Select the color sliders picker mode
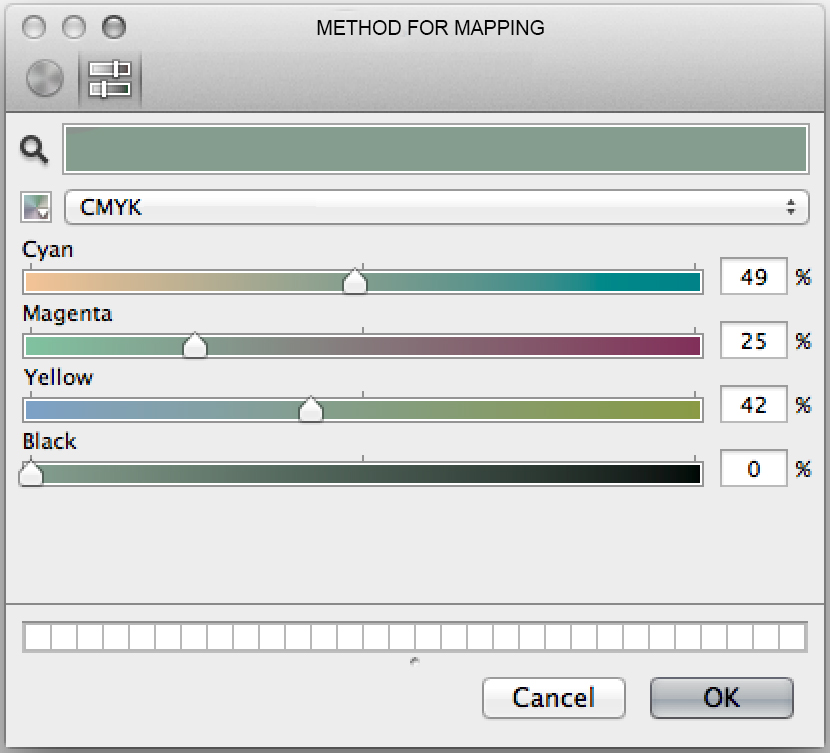The width and height of the screenshot is (830, 753). click(109, 79)
